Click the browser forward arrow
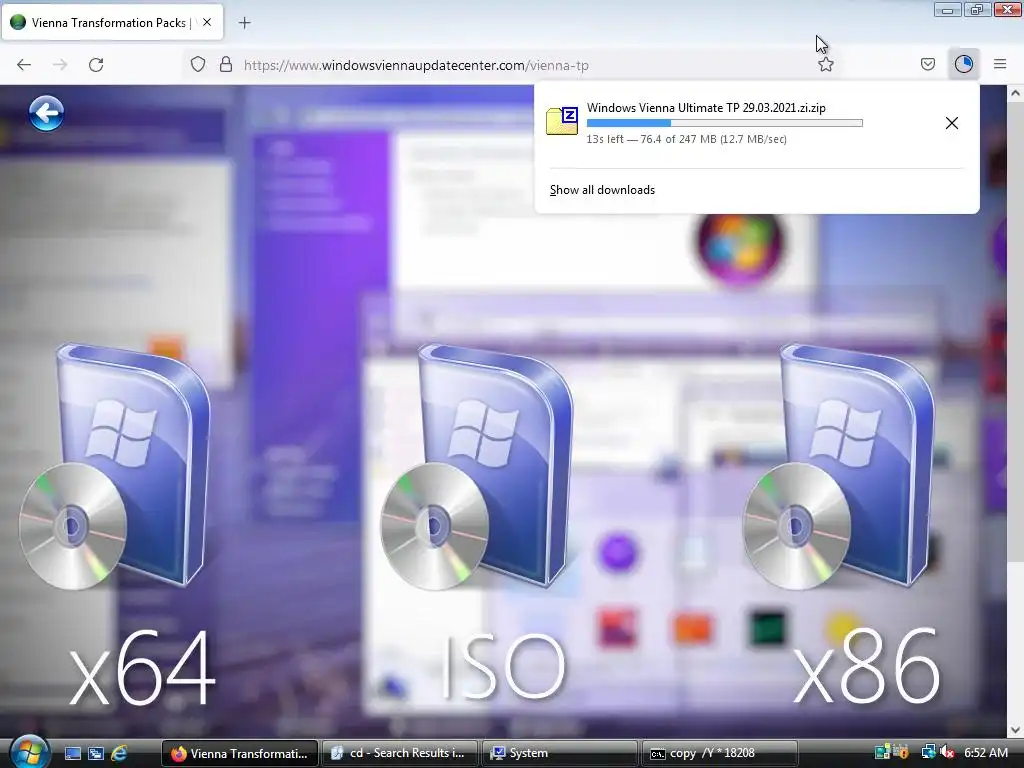The image size is (1024, 768). pyautogui.click(x=60, y=65)
